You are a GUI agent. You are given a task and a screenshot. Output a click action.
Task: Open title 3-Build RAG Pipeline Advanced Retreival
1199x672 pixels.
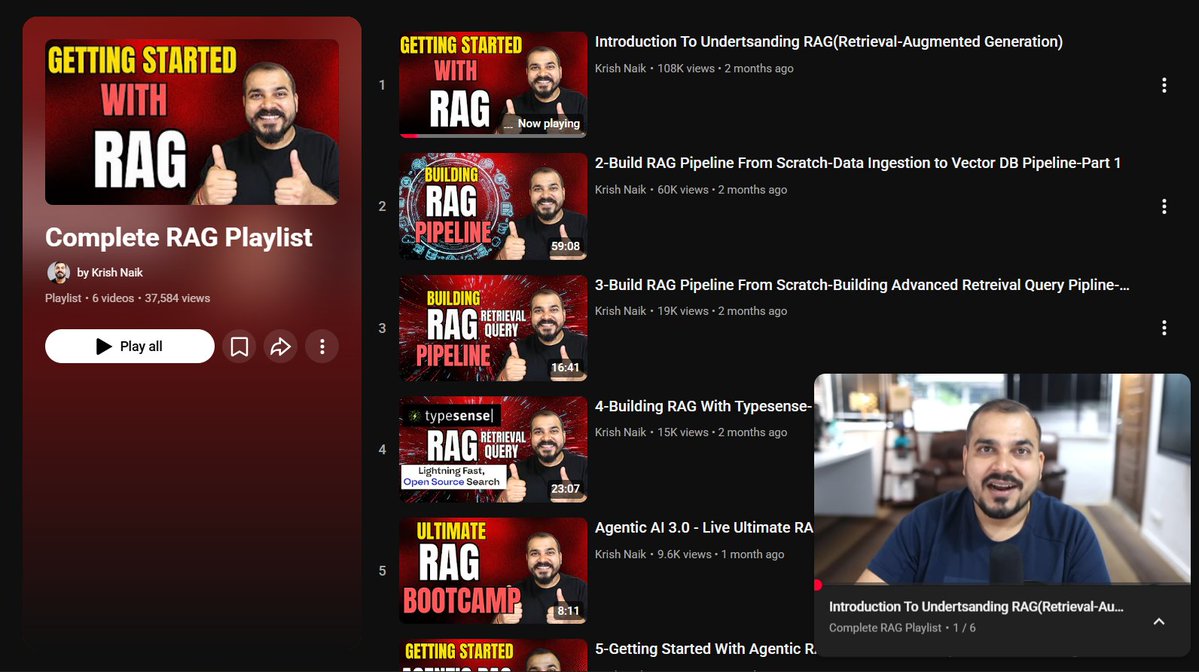click(x=862, y=285)
